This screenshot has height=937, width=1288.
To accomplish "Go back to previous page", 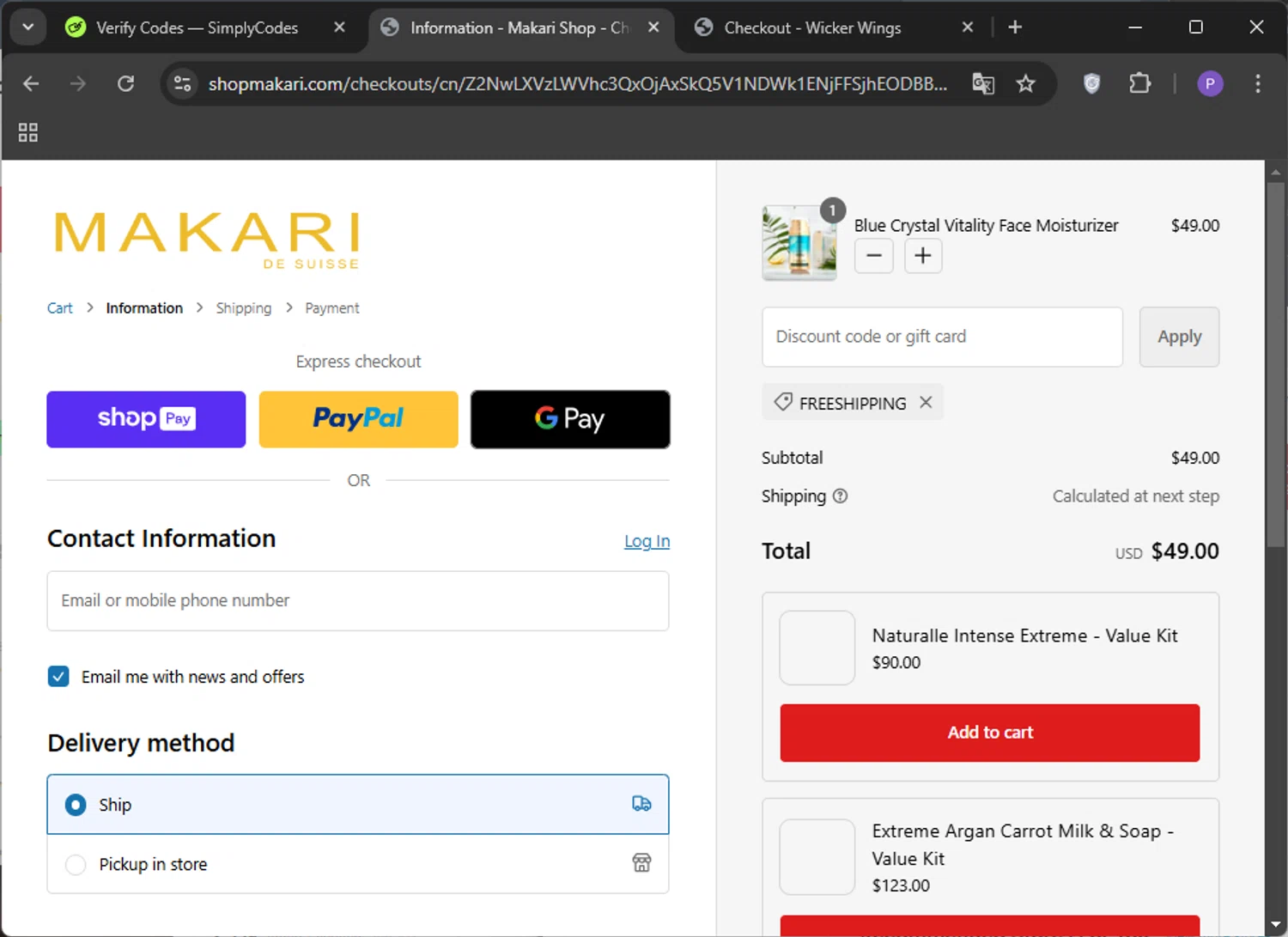I will coord(31,83).
